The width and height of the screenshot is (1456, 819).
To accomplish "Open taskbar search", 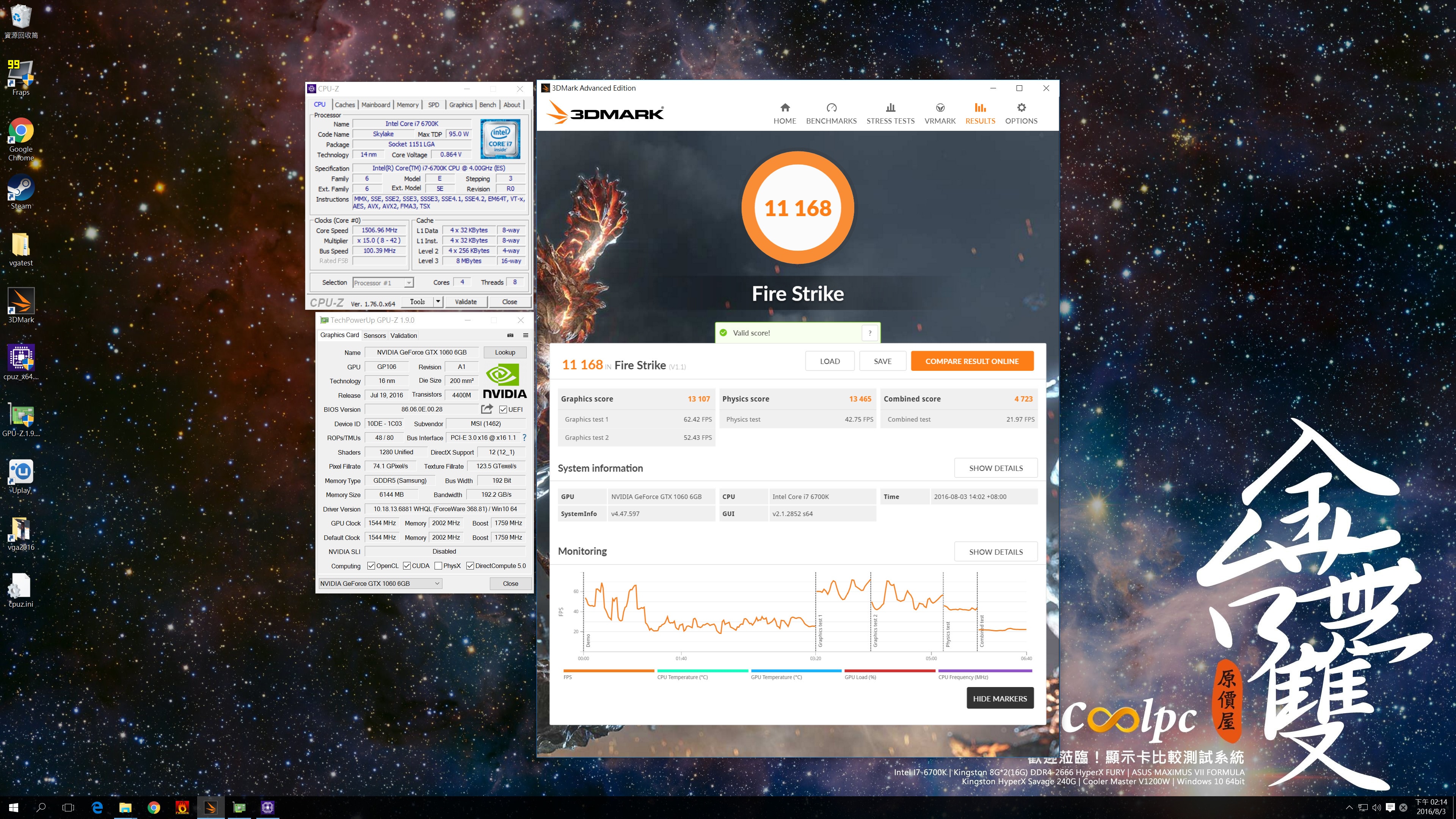I will click(x=41, y=808).
